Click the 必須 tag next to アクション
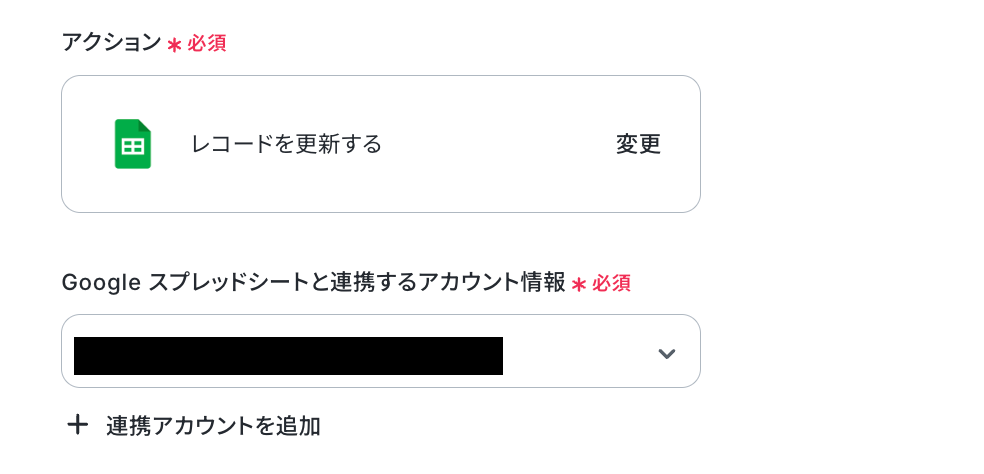 click(x=207, y=44)
